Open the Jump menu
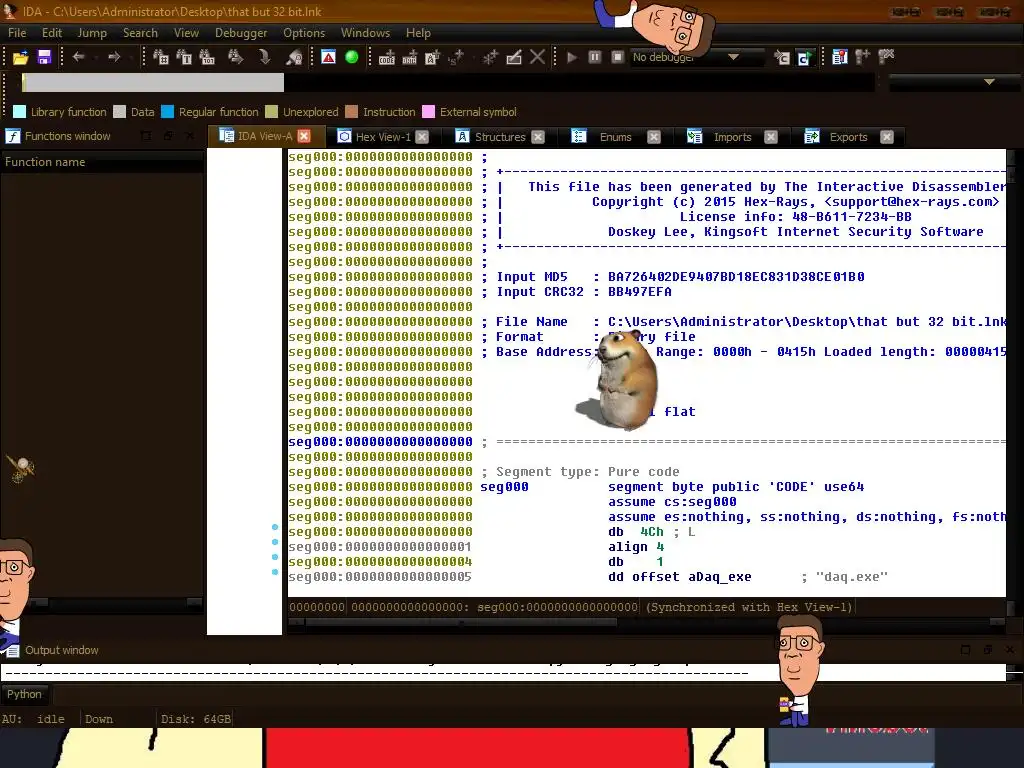The width and height of the screenshot is (1024, 768). pos(92,33)
